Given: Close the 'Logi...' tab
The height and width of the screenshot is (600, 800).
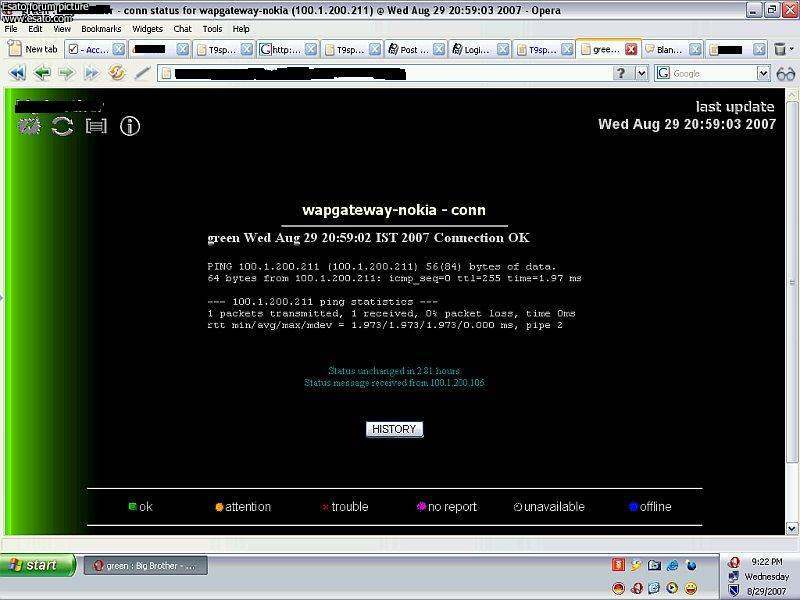Looking at the screenshot, I should coord(503,49).
